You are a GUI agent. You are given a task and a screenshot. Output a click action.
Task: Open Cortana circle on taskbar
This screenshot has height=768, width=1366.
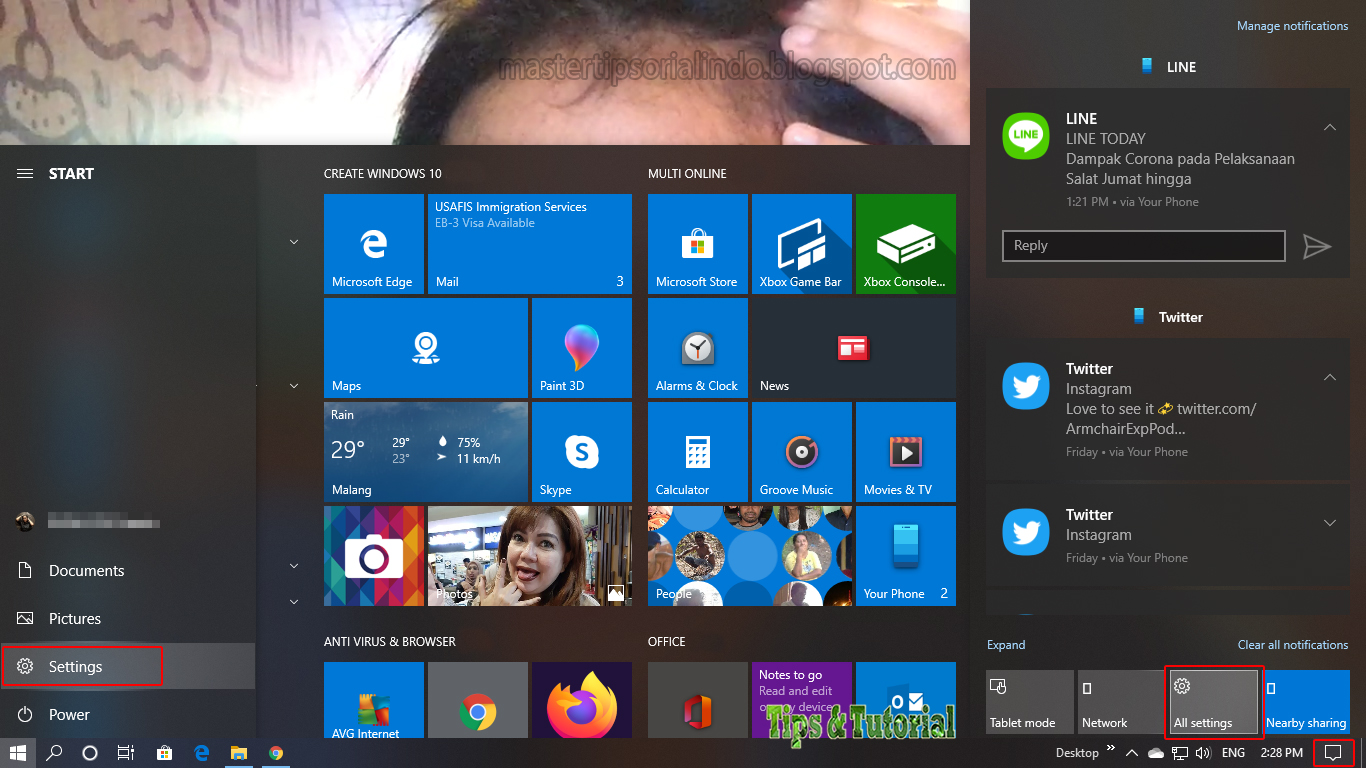[x=90, y=753]
